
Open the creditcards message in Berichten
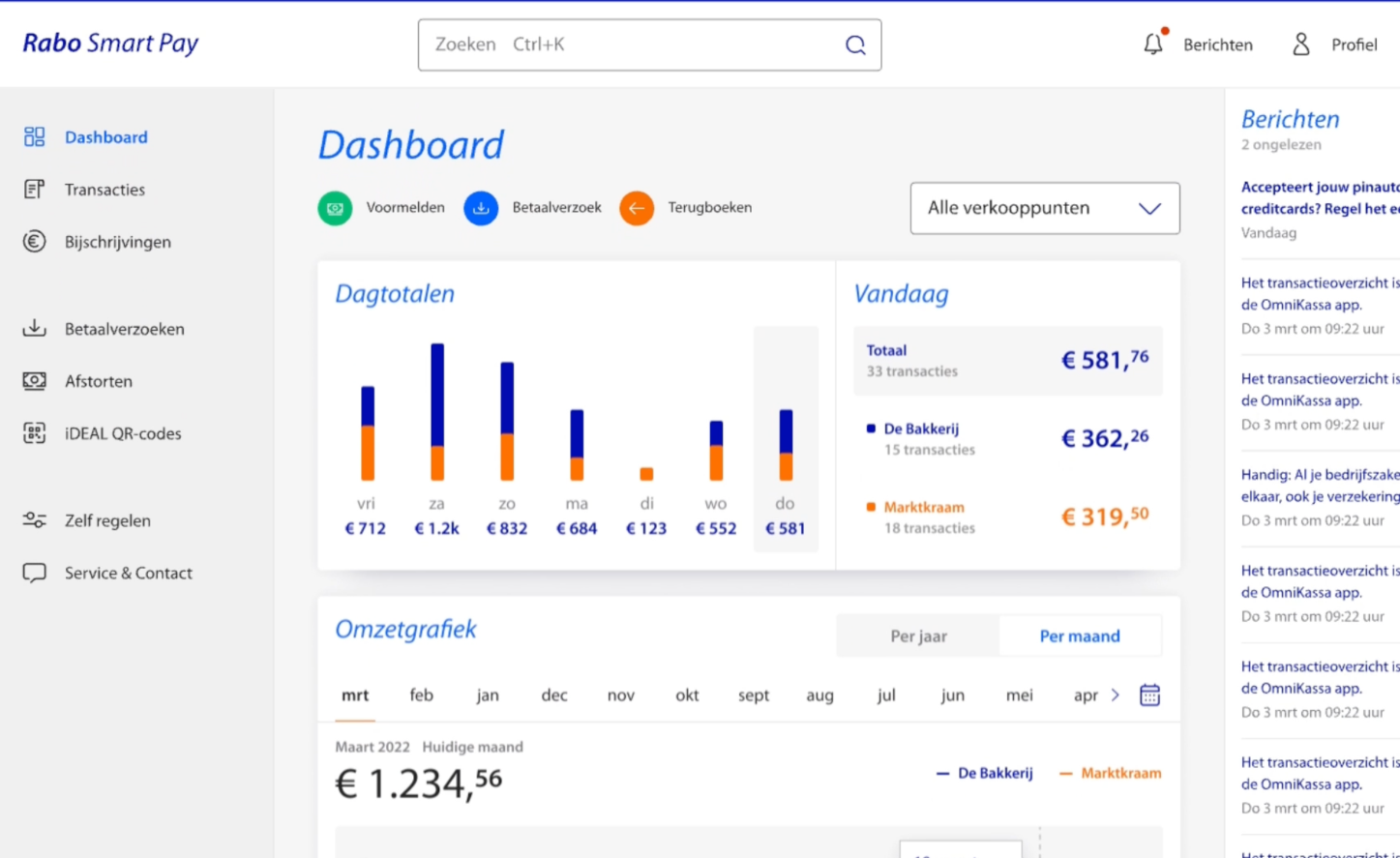coord(1326,198)
